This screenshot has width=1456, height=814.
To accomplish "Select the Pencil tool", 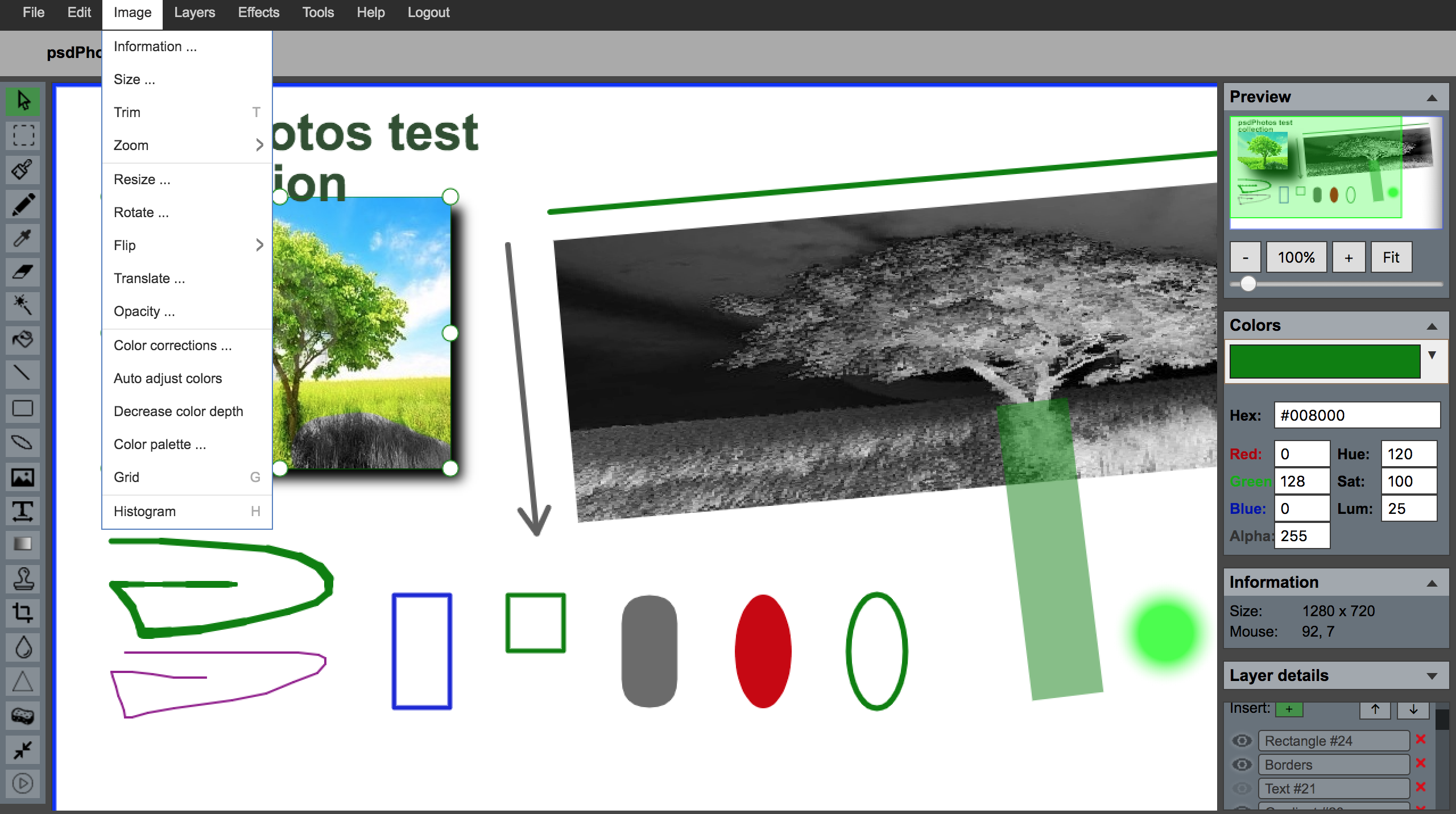I will [23, 204].
